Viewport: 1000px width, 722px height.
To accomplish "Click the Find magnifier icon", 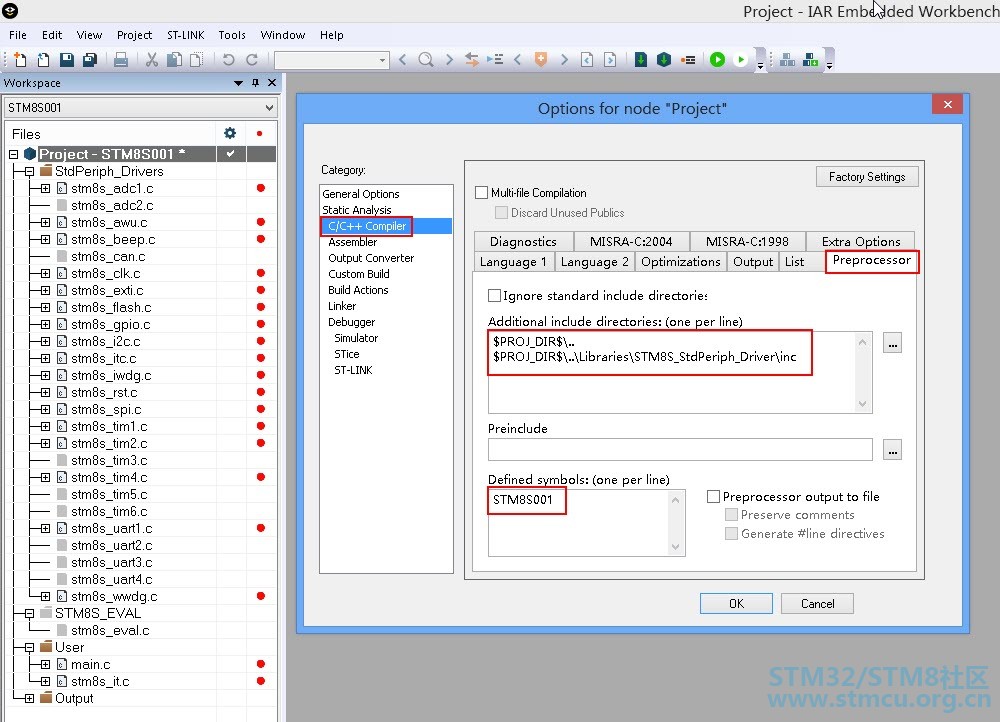I will click(425, 60).
